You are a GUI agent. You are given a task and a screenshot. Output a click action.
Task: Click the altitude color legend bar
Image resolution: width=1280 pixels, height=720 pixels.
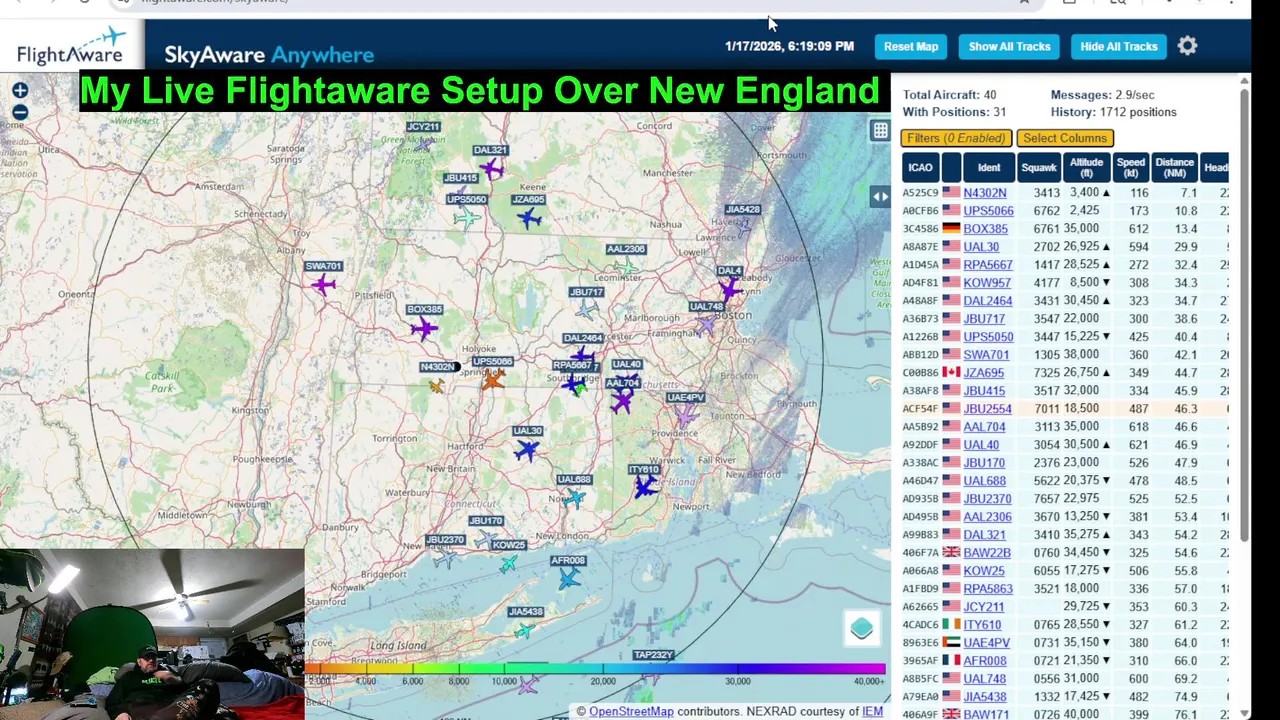pos(595,669)
